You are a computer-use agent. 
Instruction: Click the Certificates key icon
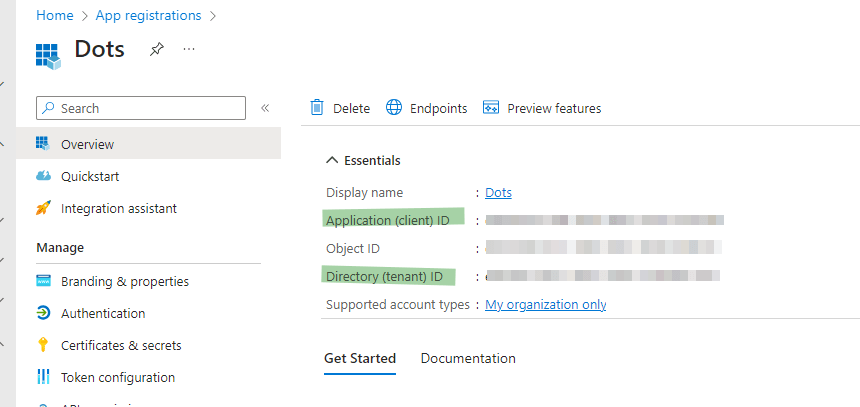pos(43,345)
